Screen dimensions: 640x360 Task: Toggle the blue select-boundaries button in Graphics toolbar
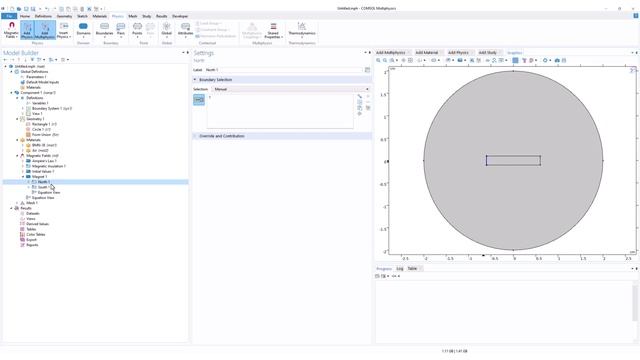coord(516,60)
